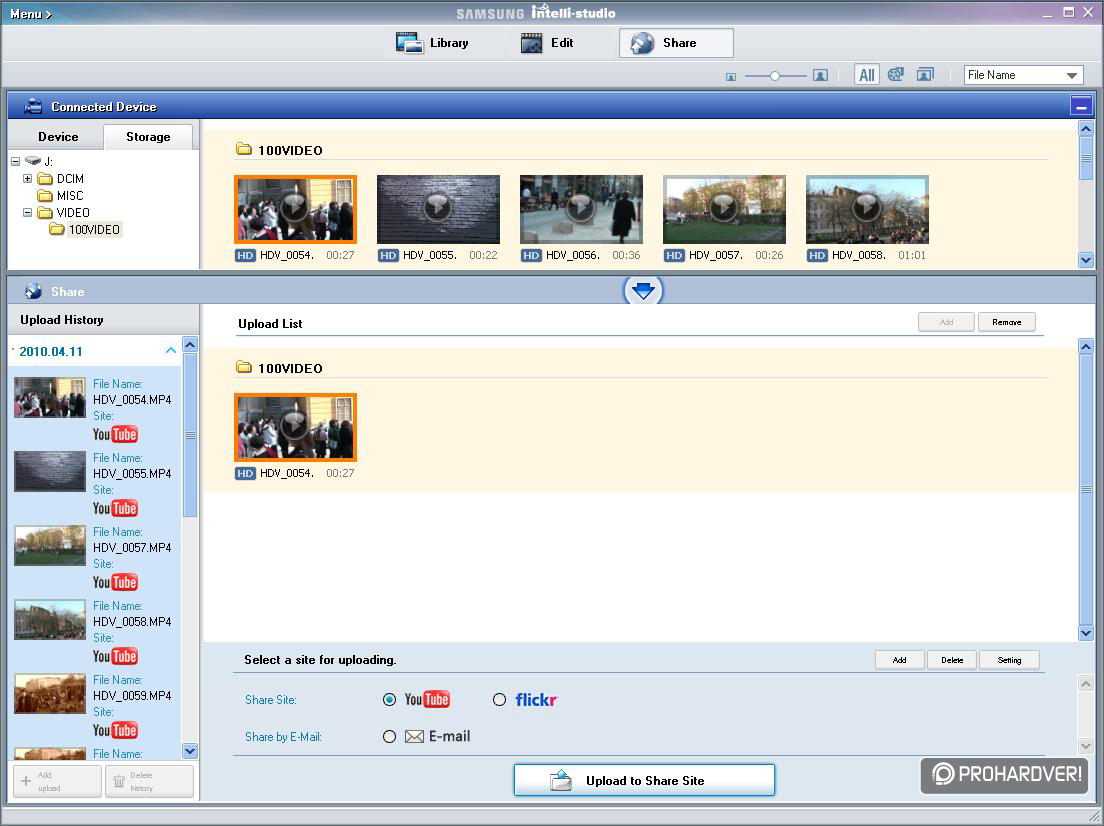The height and width of the screenshot is (826, 1104).
Task: Switch to the Library tab
Action: coord(432,43)
